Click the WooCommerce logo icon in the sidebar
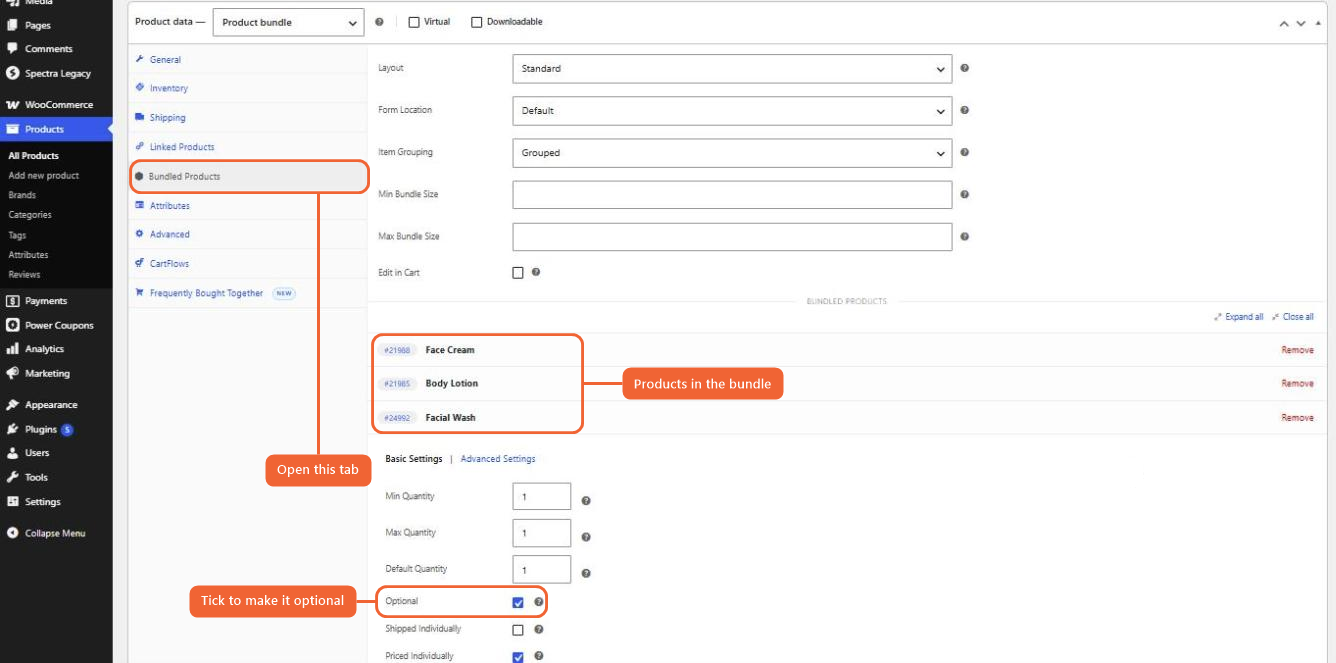 [x=12, y=105]
